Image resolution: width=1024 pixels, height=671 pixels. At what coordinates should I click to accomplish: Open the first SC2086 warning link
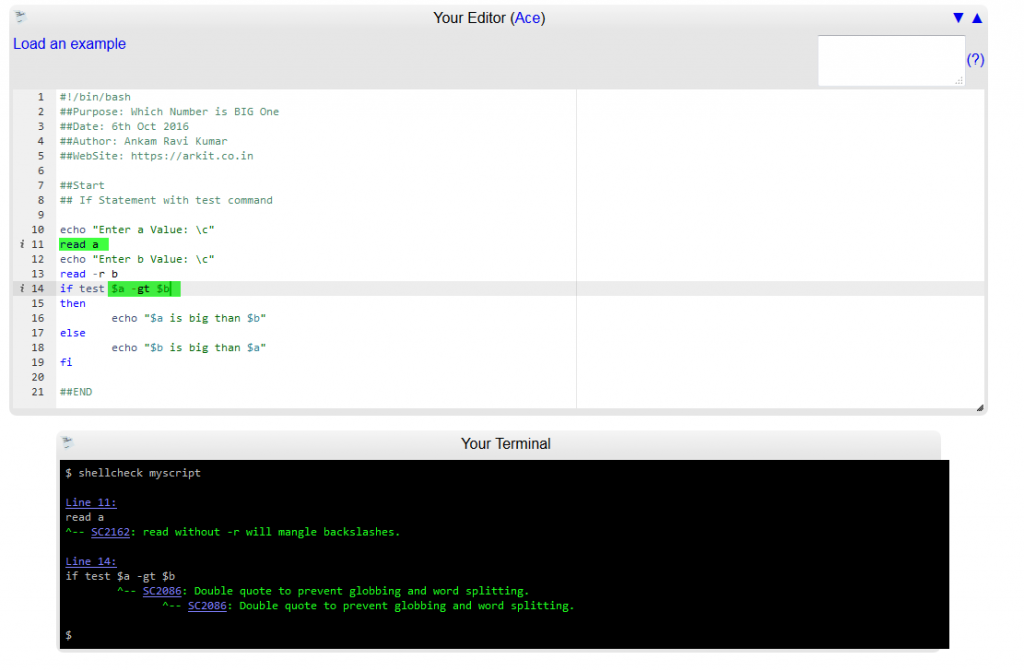tap(162, 591)
